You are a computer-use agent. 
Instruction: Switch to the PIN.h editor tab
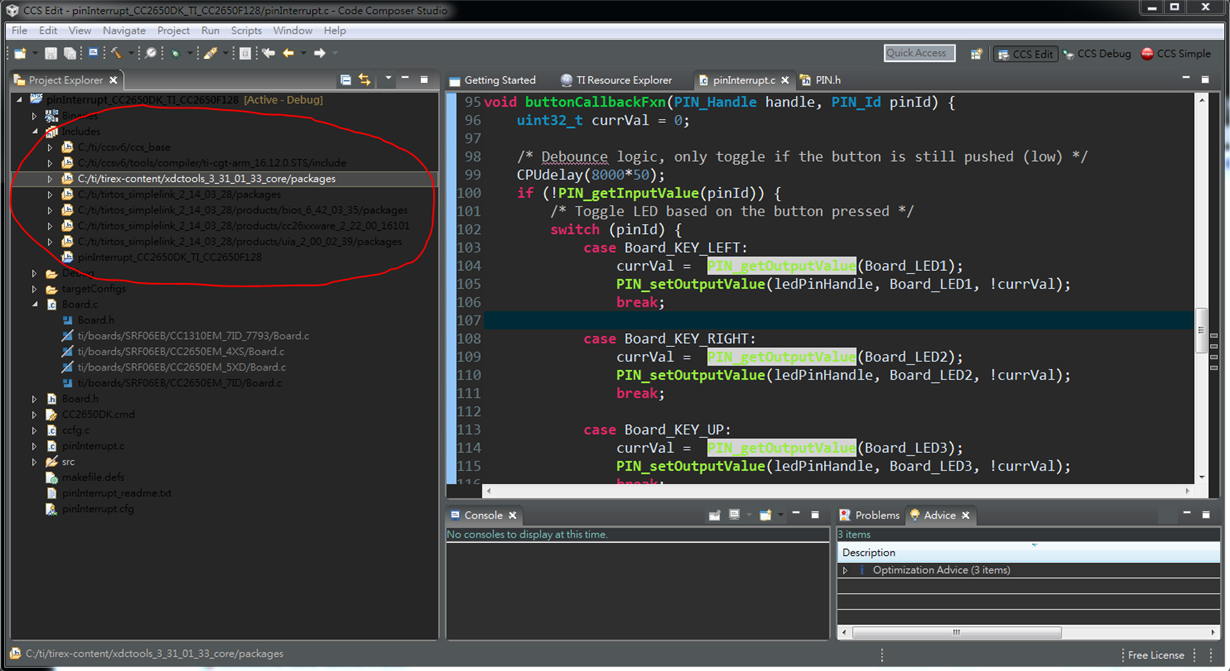click(x=820, y=80)
